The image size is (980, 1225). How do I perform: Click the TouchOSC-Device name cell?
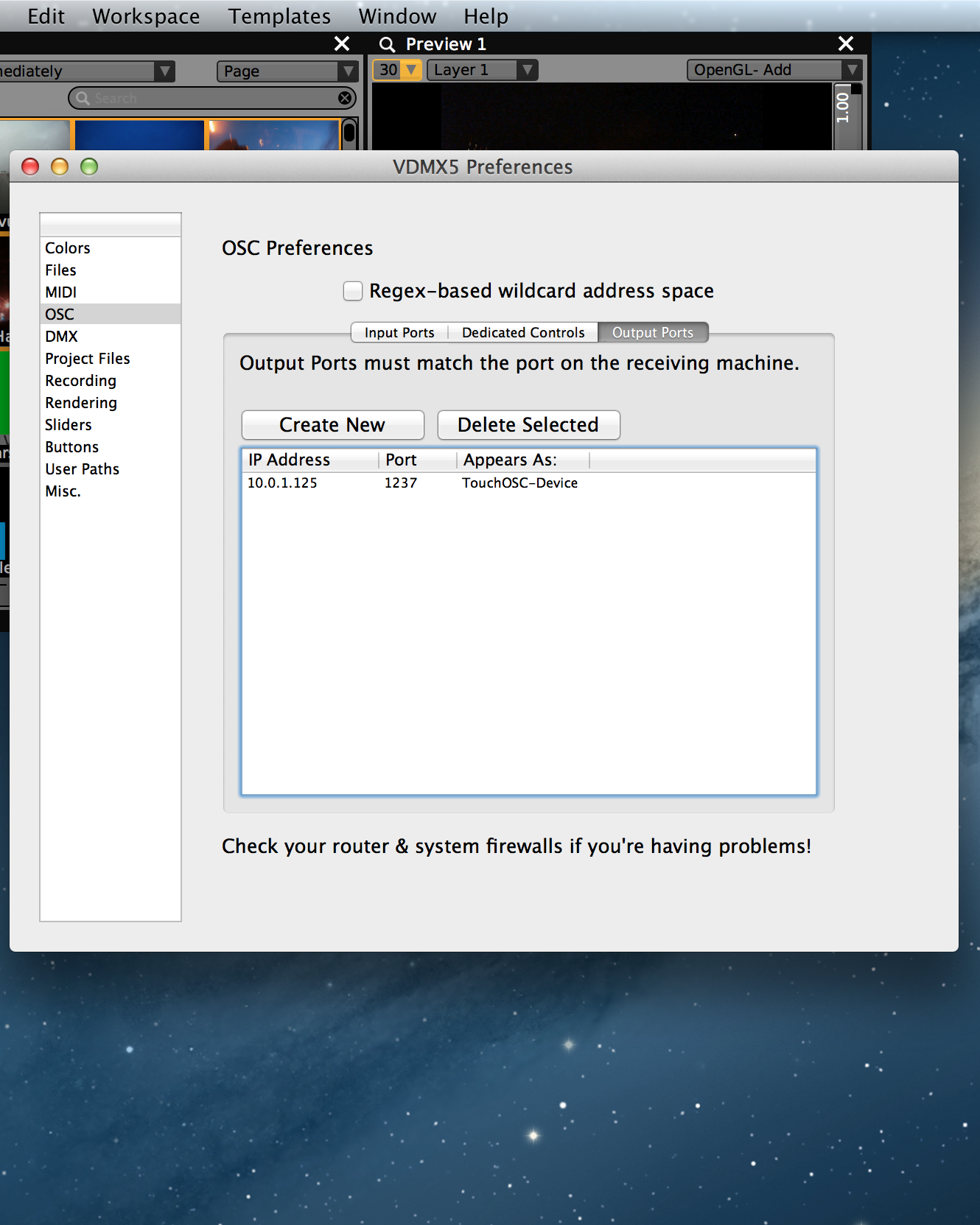(x=519, y=483)
